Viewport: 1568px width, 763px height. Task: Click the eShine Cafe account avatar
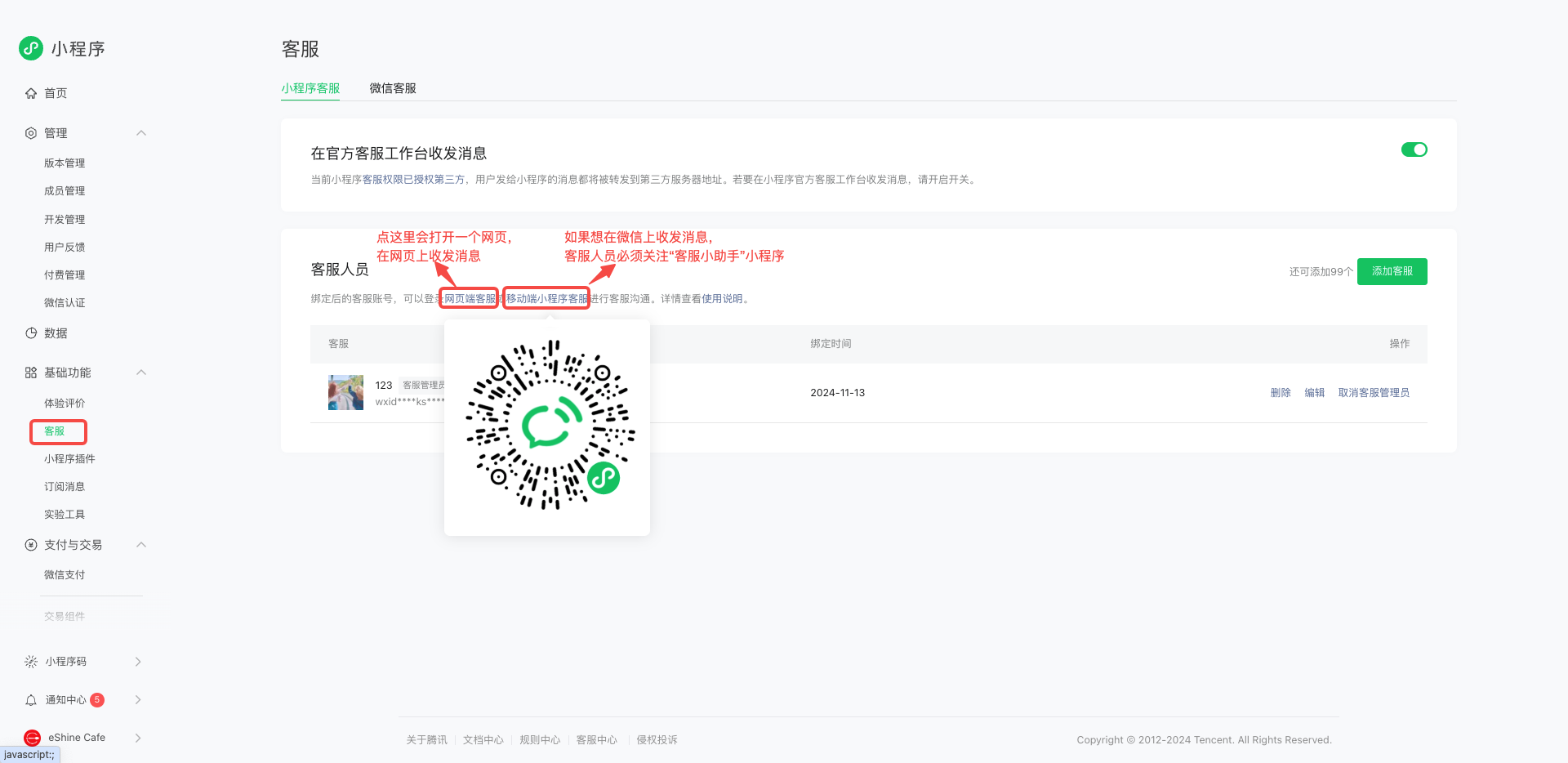tap(33, 738)
